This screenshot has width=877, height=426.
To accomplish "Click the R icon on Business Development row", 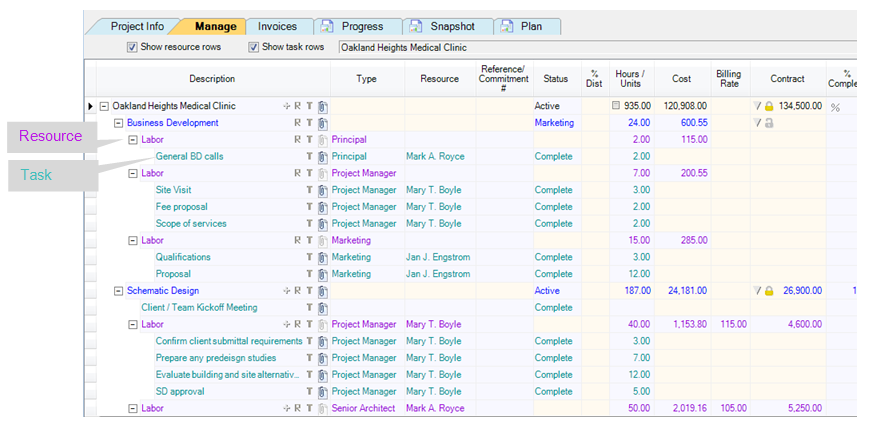I will coord(297,123).
